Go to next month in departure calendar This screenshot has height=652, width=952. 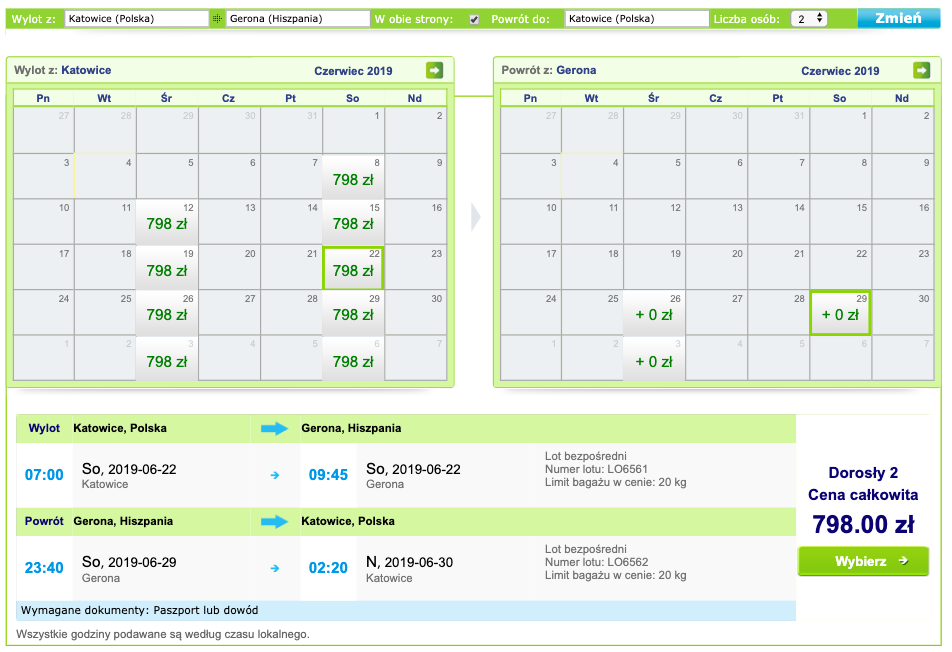[434, 70]
